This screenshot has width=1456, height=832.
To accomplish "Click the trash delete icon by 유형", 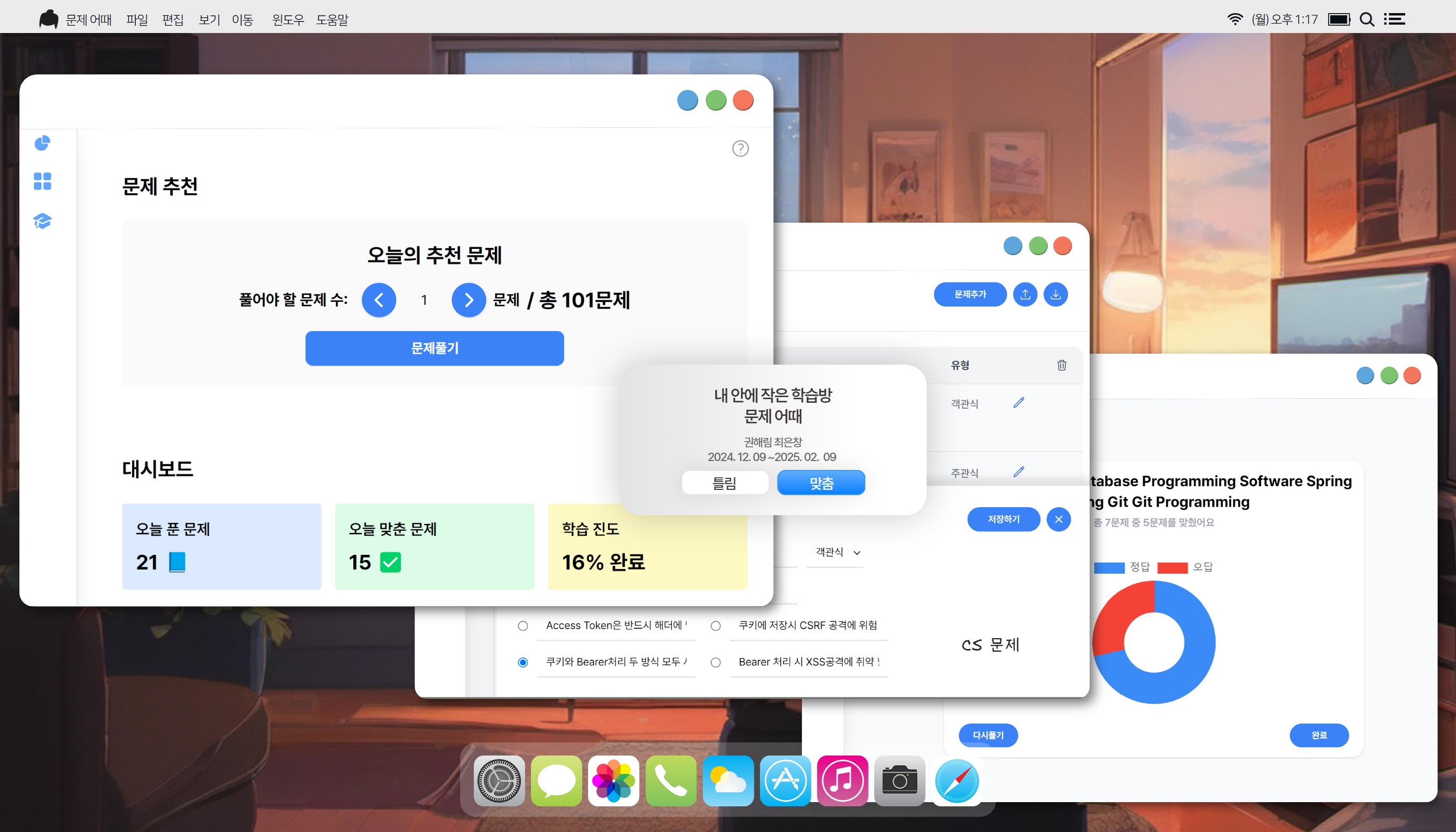I will (1061, 365).
